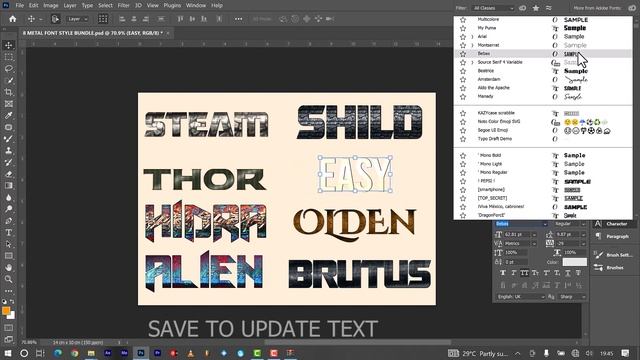Select the Horizontal Type tool

click(x=9, y=233)
